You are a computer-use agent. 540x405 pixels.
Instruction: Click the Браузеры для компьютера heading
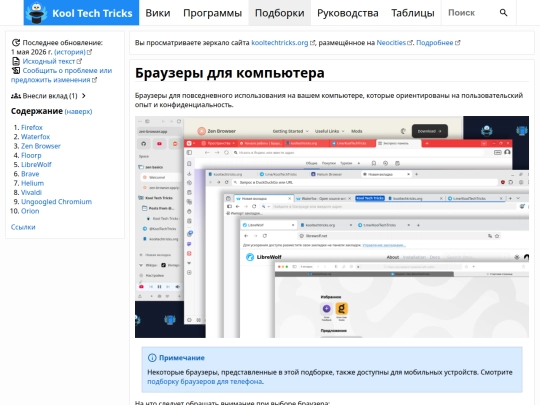click(x=230, y=73)
